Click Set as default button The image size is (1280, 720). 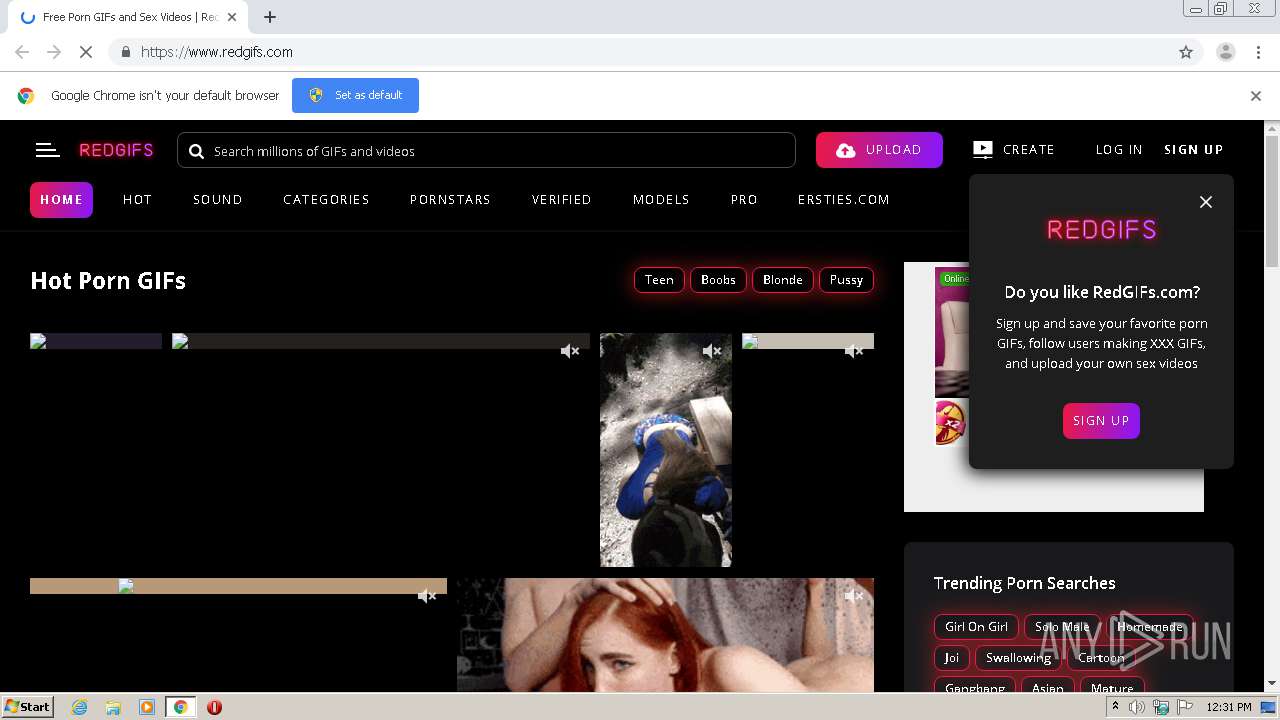[x=355, y=95]
